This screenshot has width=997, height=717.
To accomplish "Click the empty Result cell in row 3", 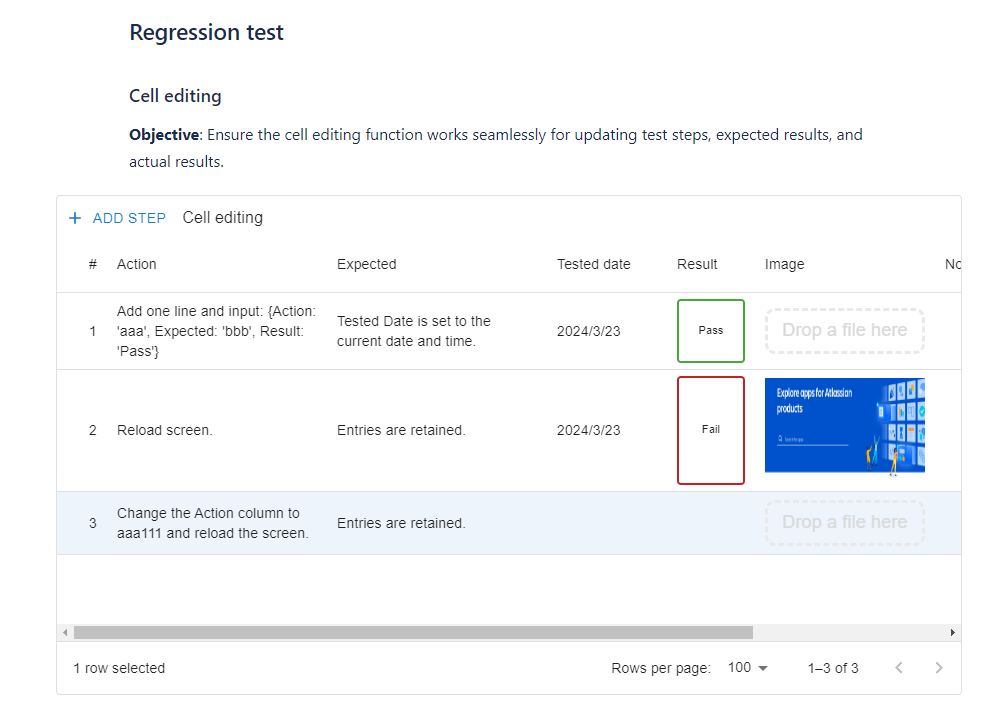I will pos(710,523).
